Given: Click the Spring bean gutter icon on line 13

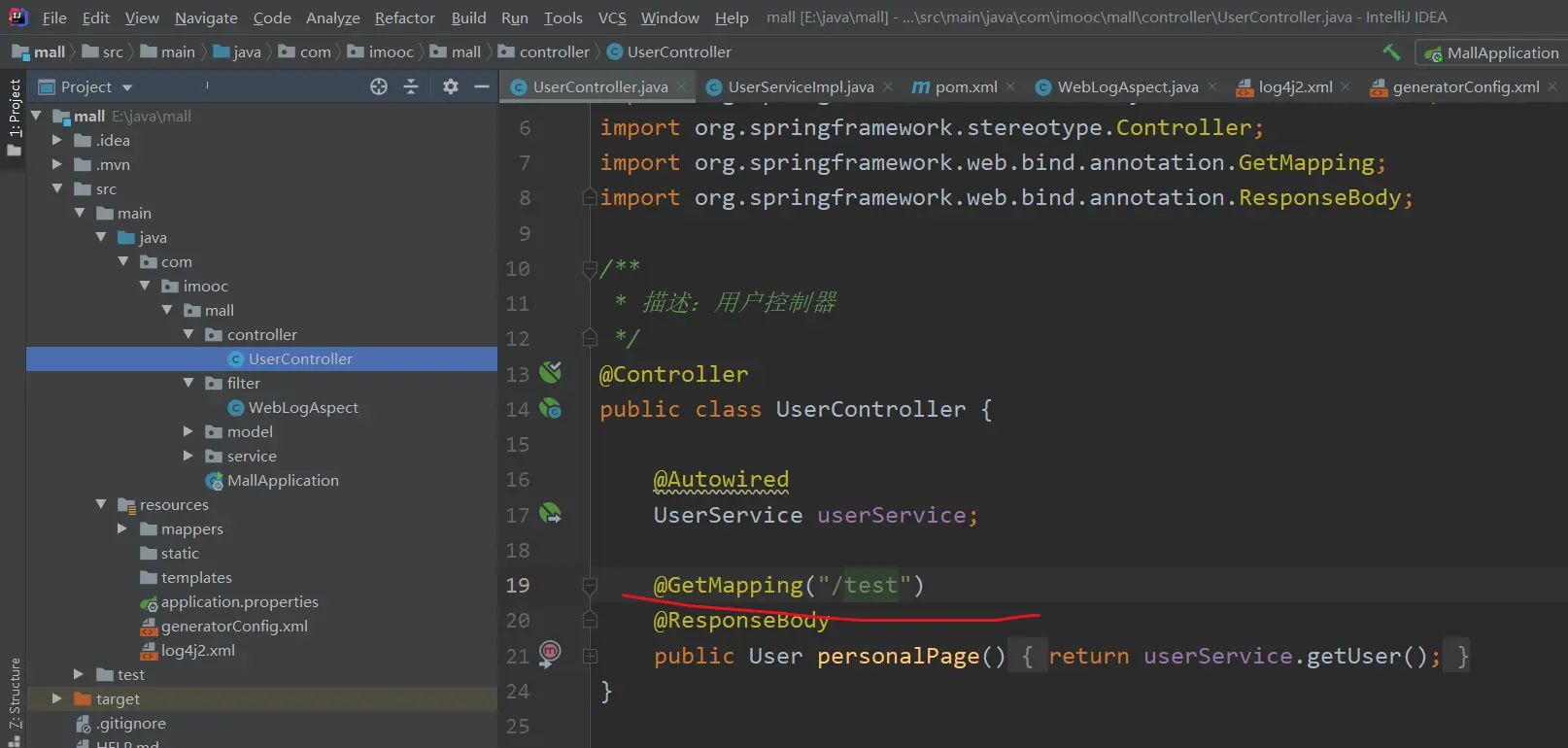Looking at the screenshot, I should (x=551, y=373).
